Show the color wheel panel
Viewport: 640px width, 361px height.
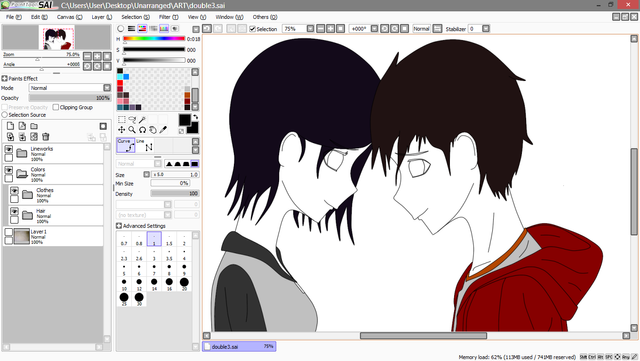[x=120, y=29]
